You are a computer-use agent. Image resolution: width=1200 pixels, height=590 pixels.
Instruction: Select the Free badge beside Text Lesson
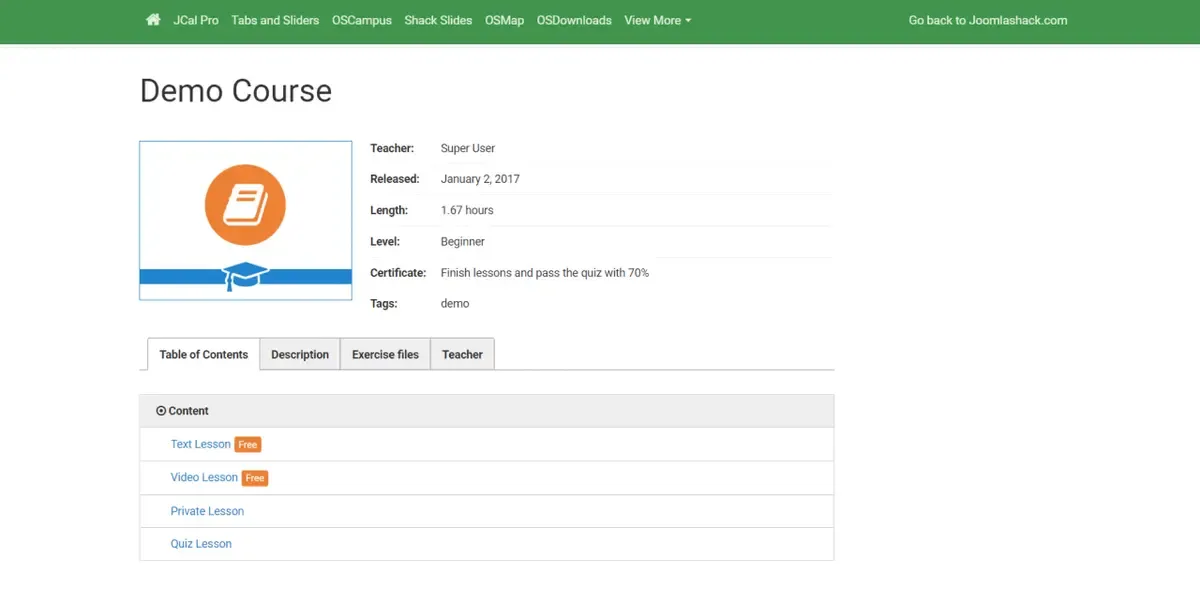[248, 445]
